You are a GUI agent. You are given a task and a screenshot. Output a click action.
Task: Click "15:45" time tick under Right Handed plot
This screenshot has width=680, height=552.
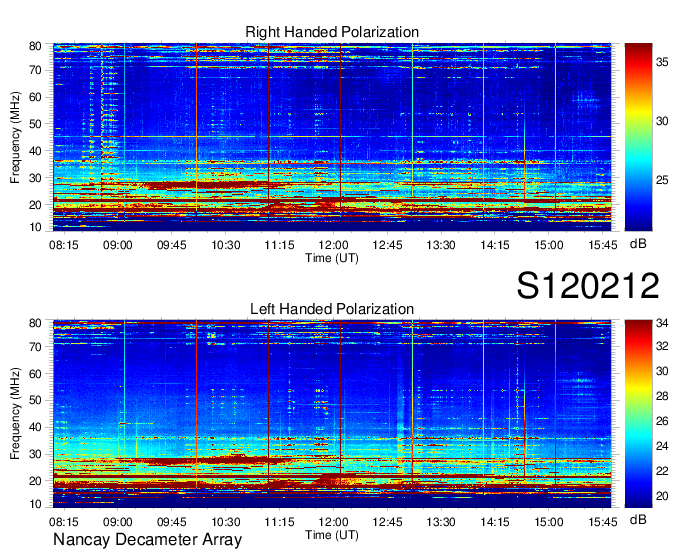603,245
